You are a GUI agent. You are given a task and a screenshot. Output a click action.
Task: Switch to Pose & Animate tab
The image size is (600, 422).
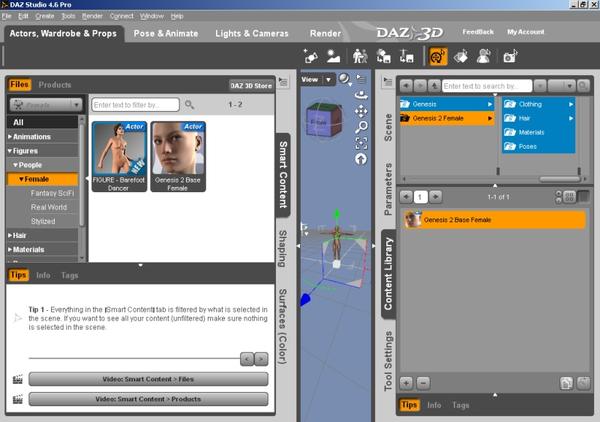(166, 33)
